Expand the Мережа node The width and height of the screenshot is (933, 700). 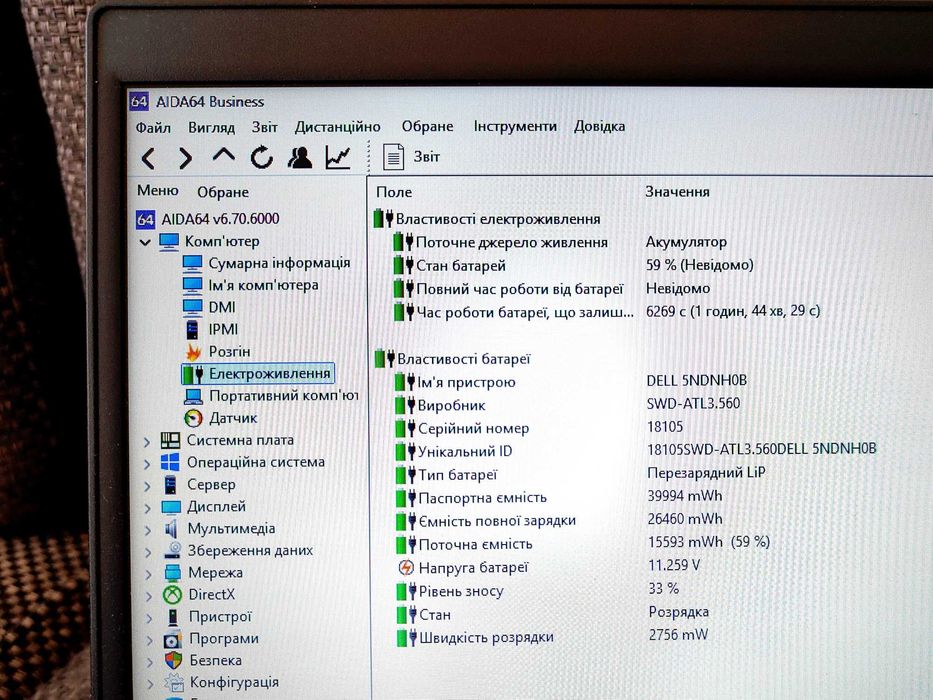(149, 574)
